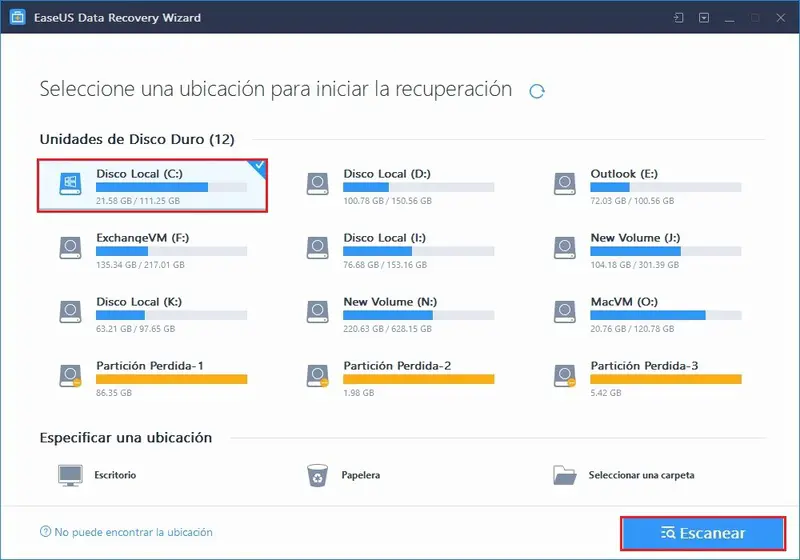The image size is (800, 560).
Task: Click the Disco Local (C:) drive name
Action: [x=139, y=173]
